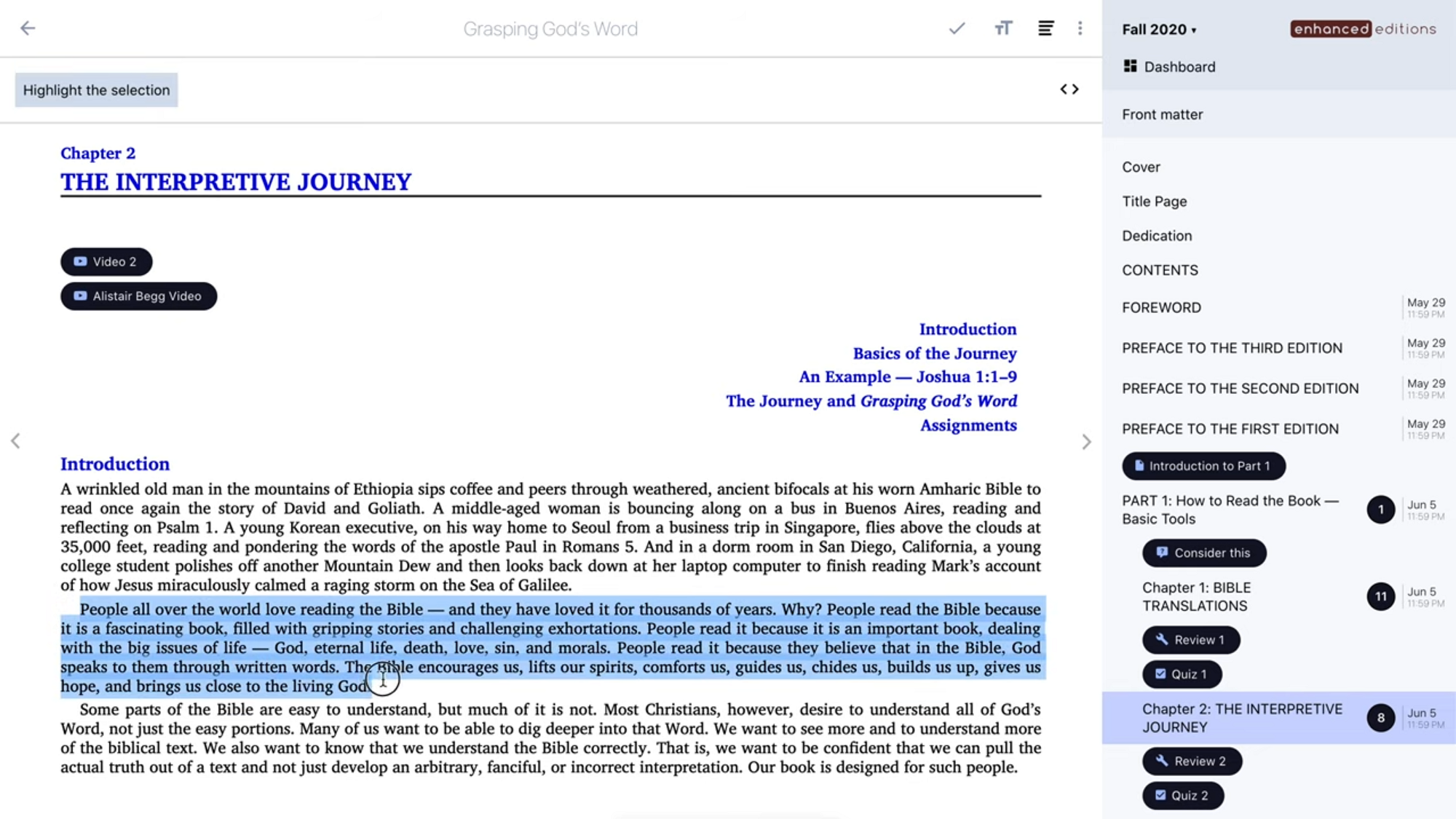Go back using the left arrow icon
Viewport: 1456px width, 819px height.
(28, 28)
